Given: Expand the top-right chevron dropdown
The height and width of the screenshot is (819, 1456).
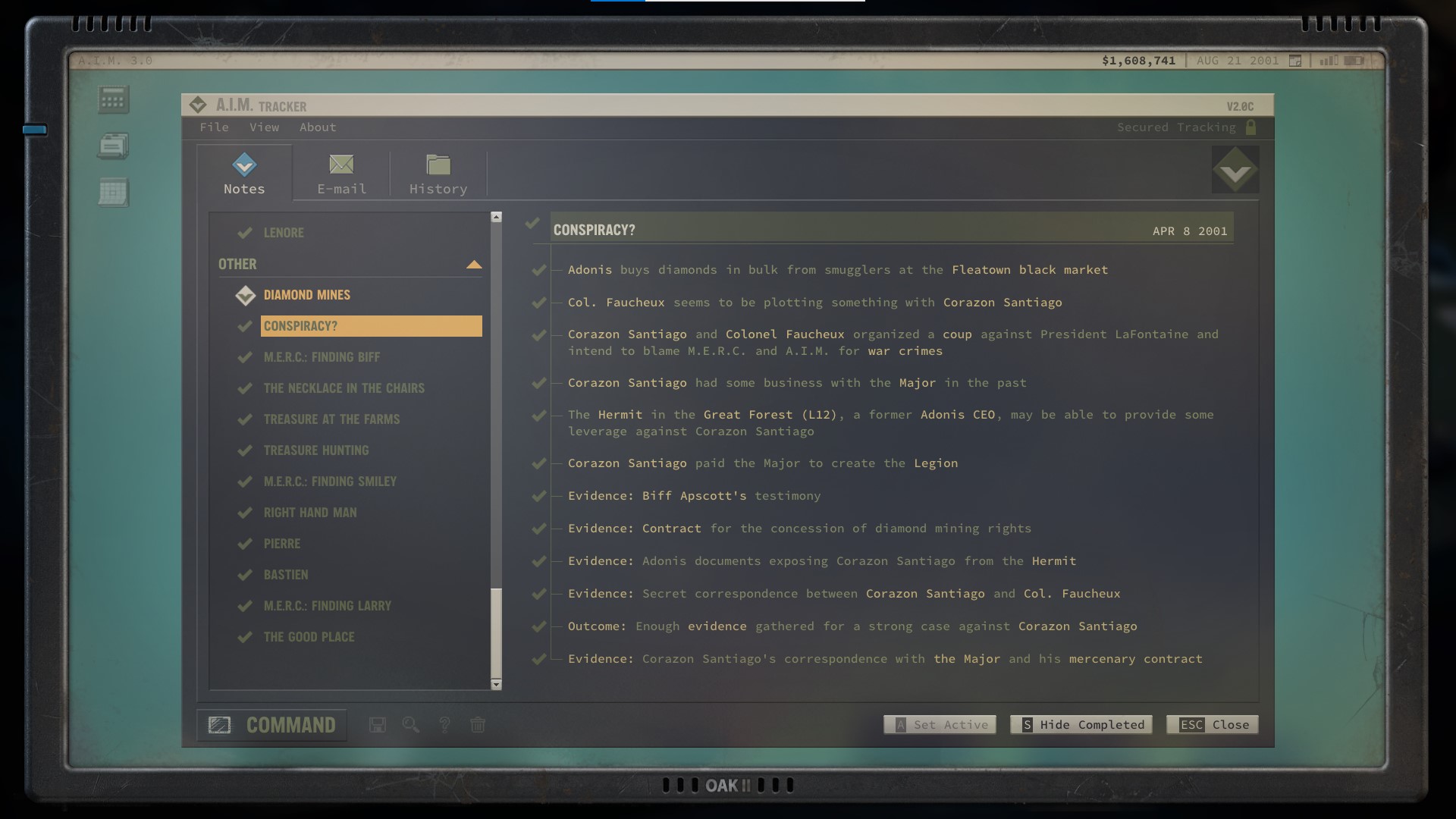Looking at the screenshot, I should coord(1235,171).
